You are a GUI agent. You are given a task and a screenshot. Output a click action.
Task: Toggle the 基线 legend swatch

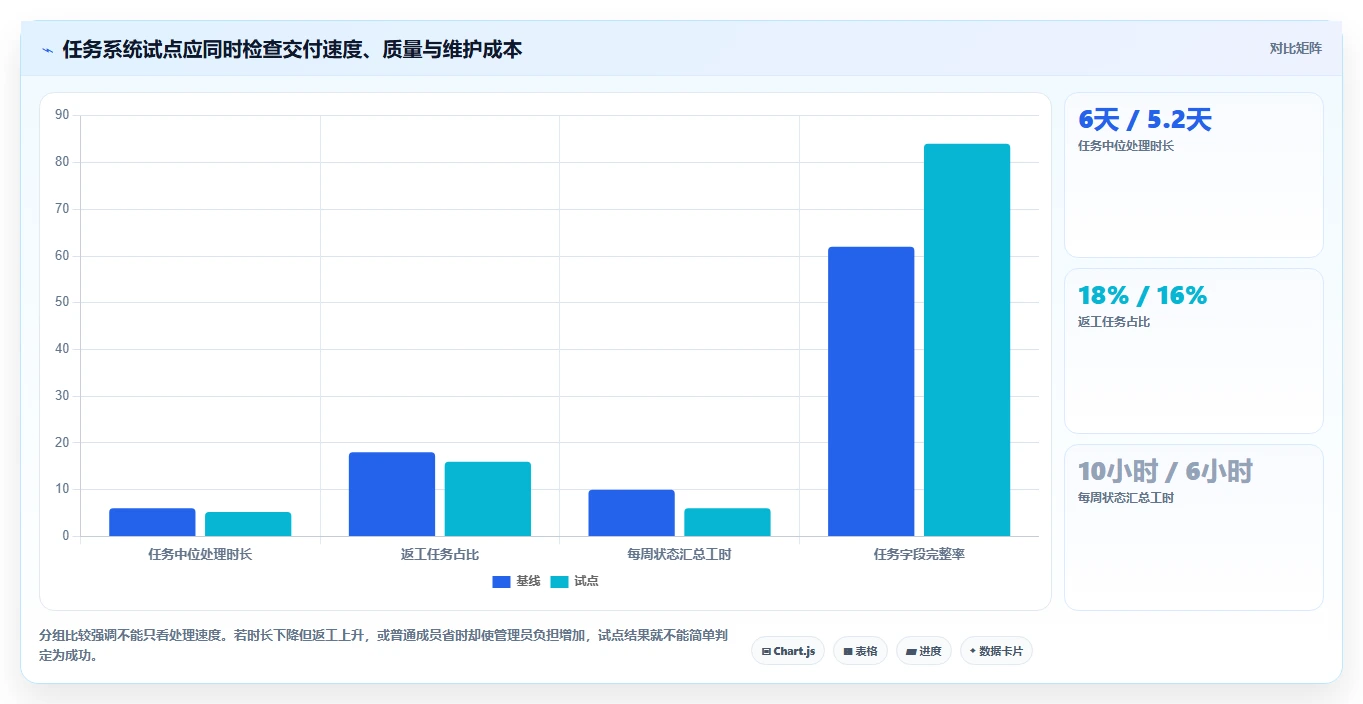(501, 581)
